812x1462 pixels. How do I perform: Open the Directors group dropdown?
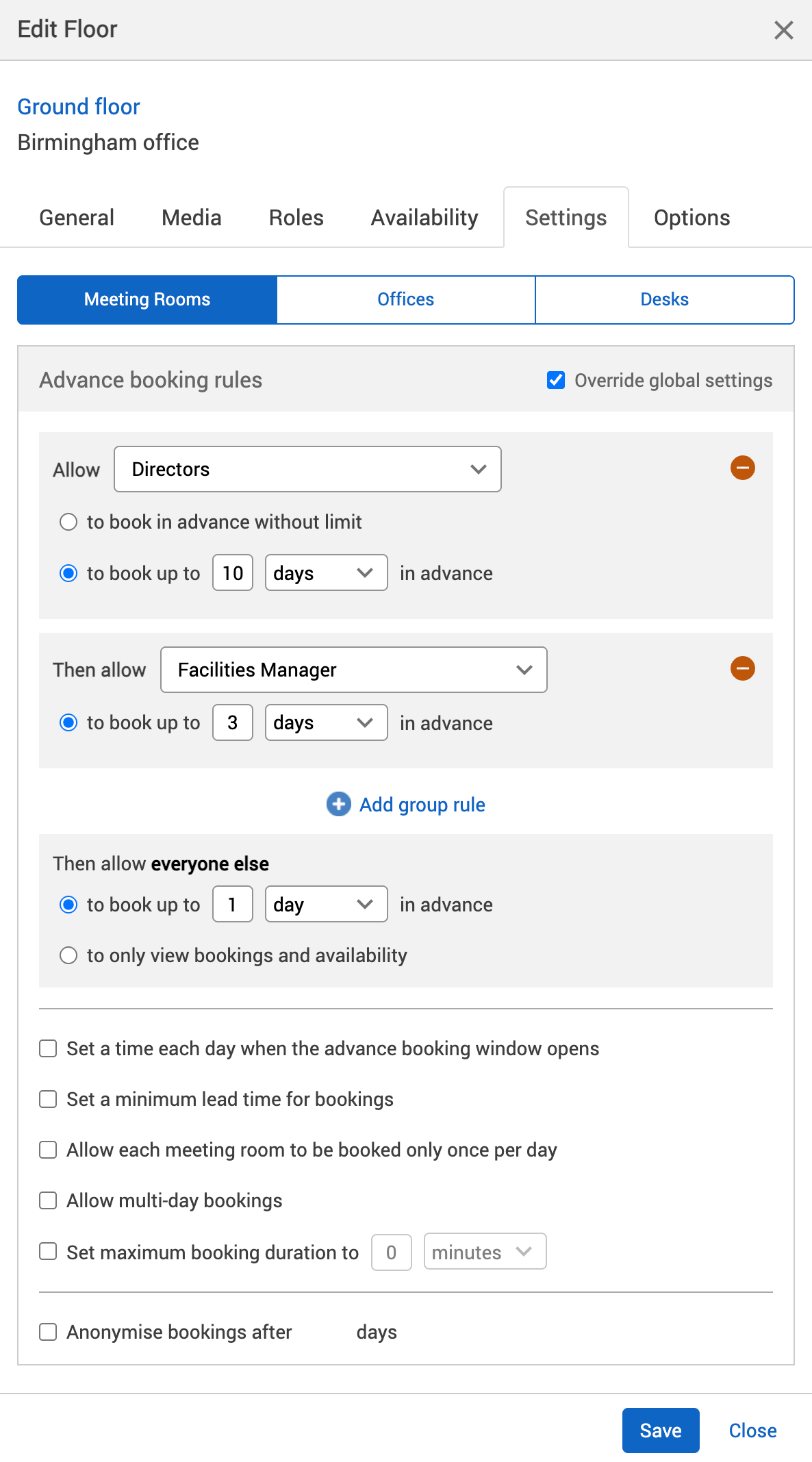coord(307,469)
